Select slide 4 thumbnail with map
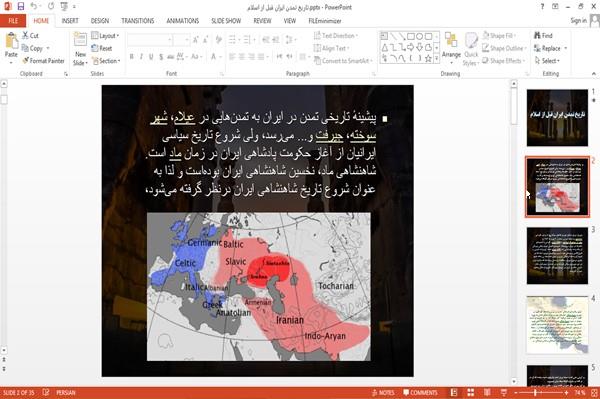600x399 pixels. (557, 325)
